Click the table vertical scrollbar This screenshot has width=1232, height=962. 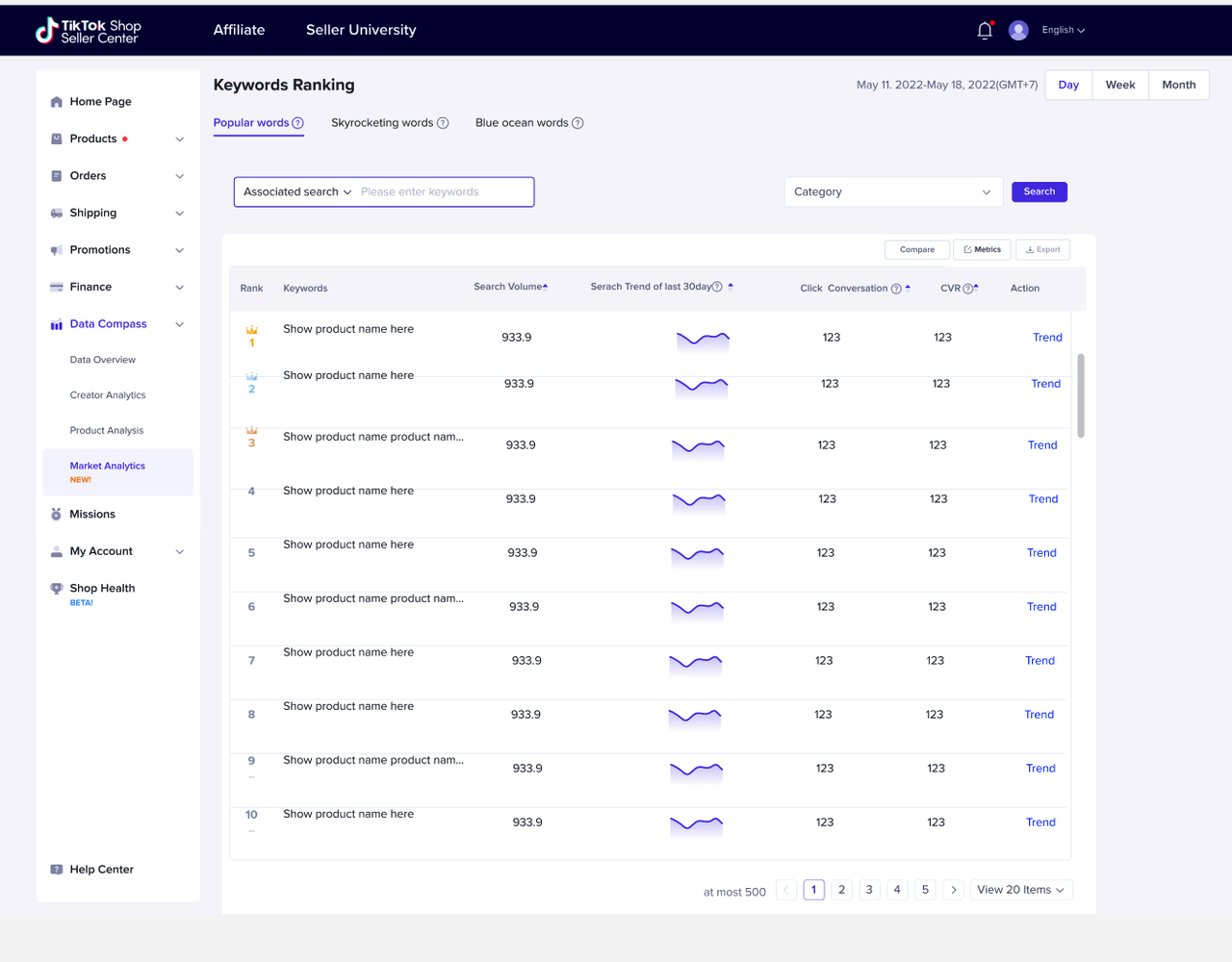click(1081, 395)
